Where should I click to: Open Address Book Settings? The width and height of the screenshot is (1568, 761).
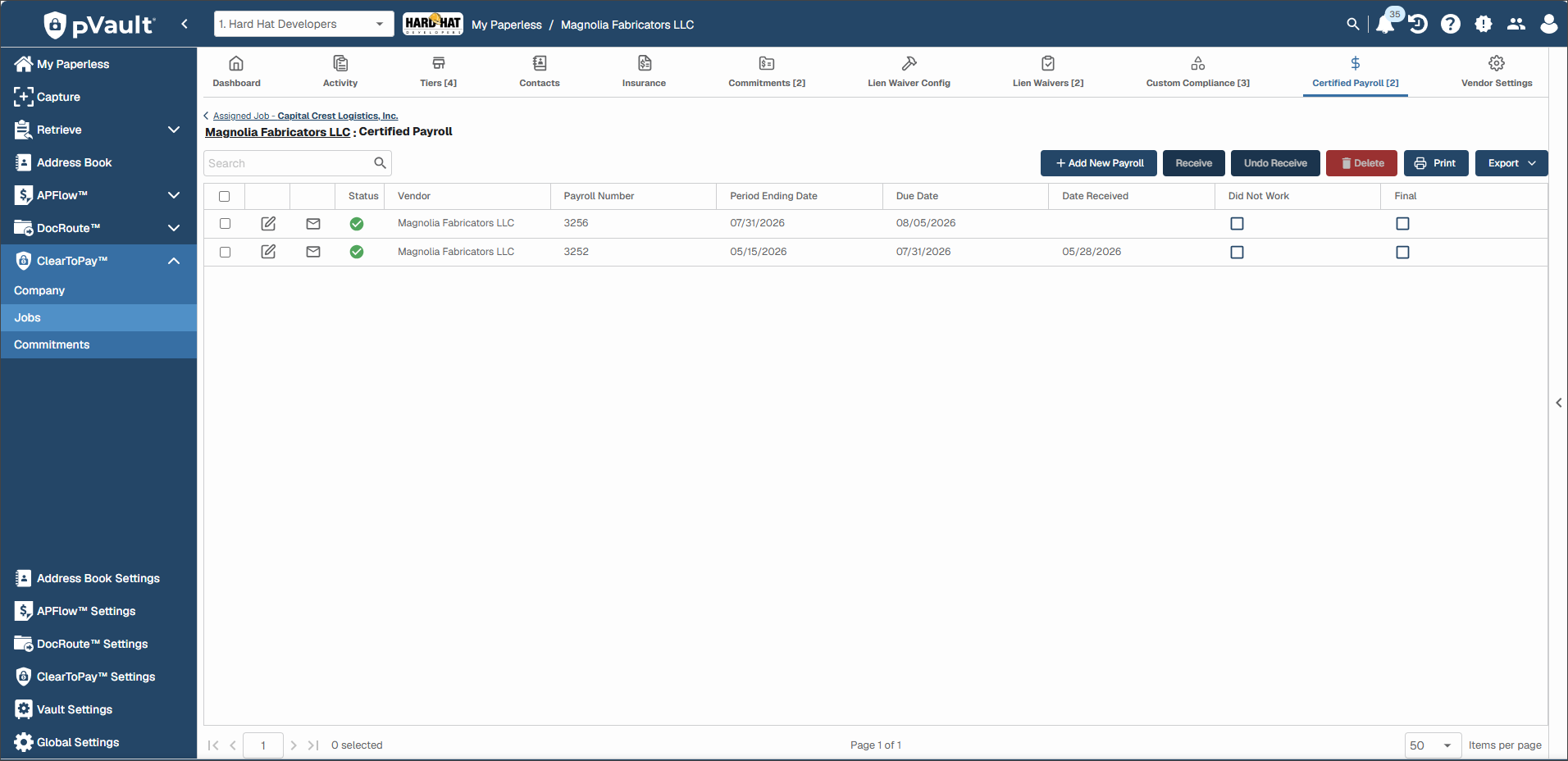(98, 578)
